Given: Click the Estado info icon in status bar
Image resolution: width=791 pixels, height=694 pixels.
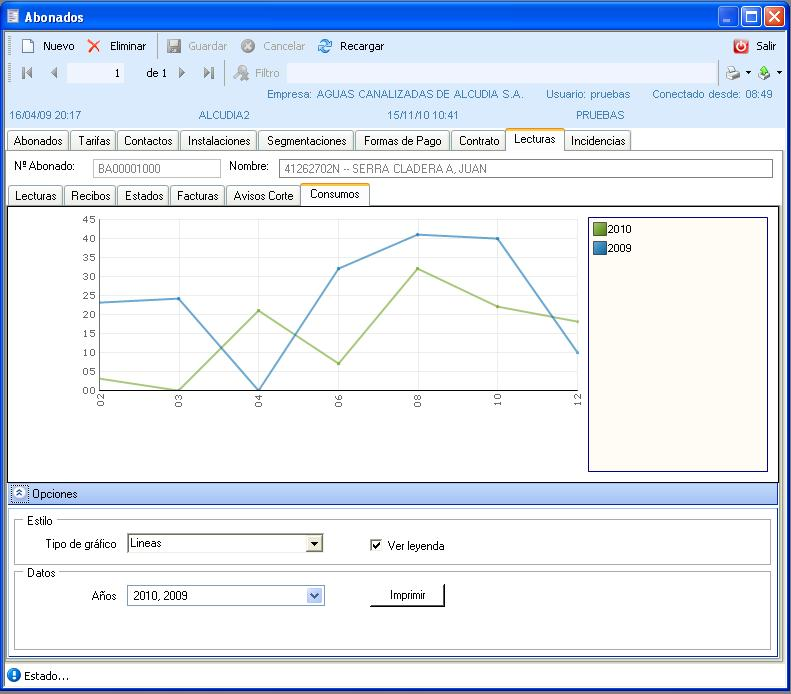Looking at the screenshot, I should coord(14,675).
